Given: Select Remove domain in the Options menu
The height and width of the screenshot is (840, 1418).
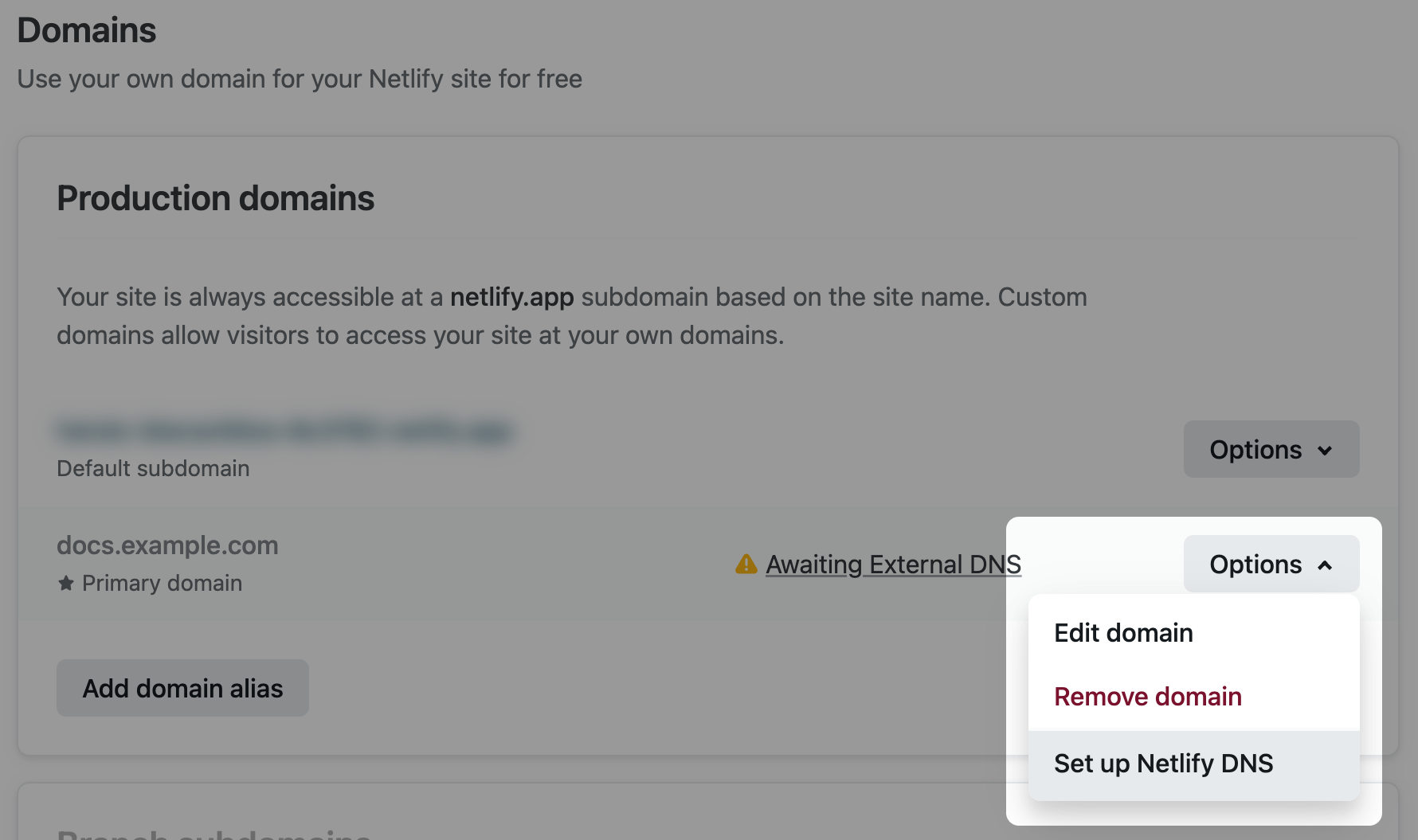Looking at the screenshot, I should tap(1147, 697).
